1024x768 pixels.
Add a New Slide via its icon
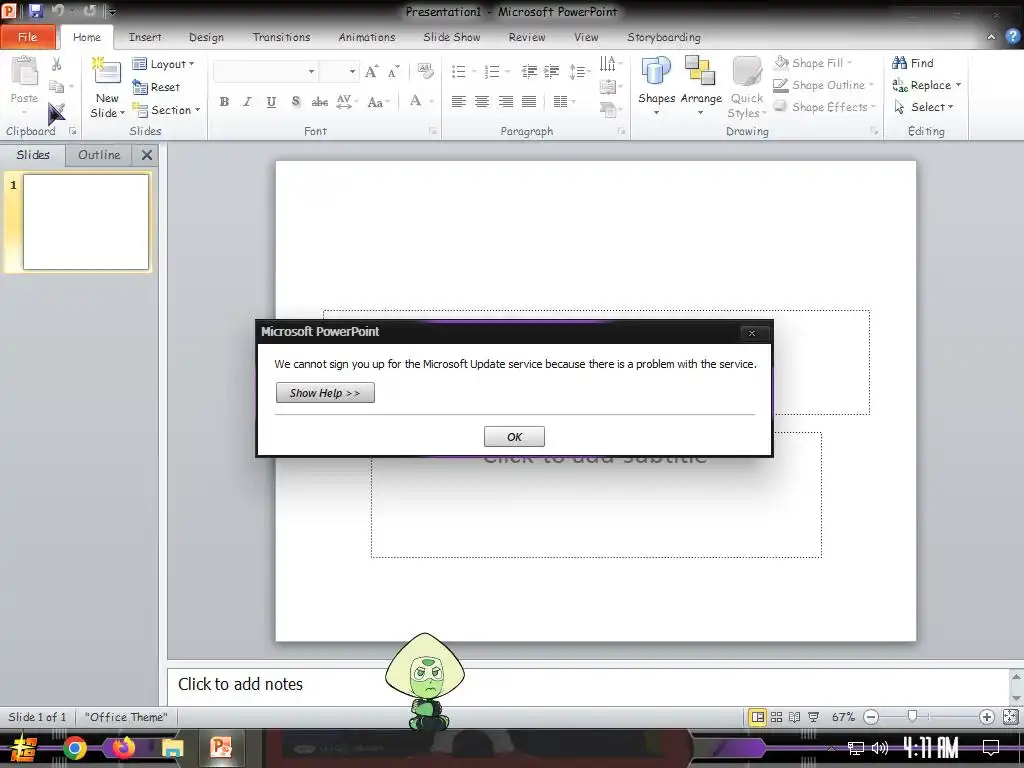[x=107, y=72]
